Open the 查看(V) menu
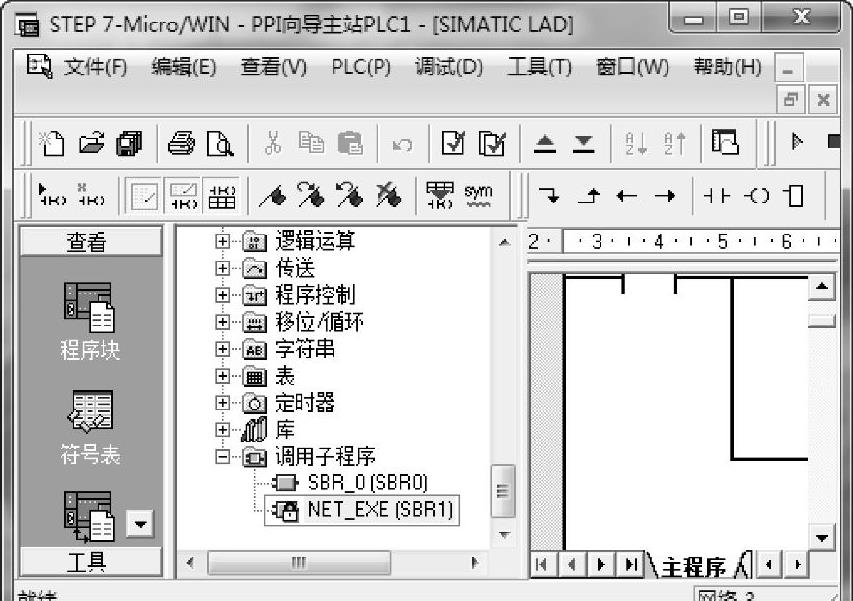This screenshot has width=853, height=601. (274, 67)
